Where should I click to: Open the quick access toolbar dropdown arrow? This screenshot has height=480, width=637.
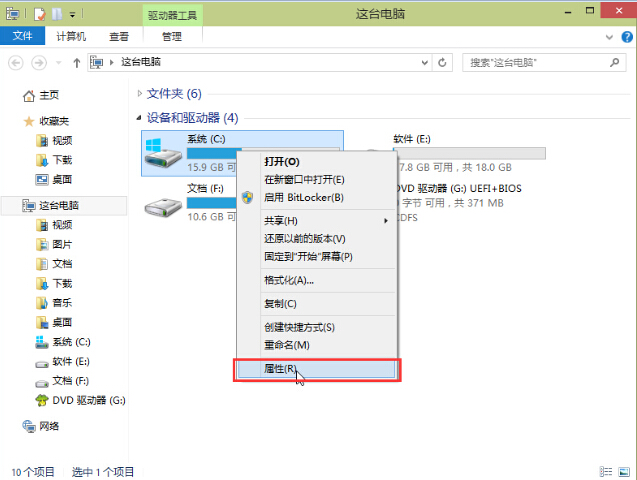[74, 15]
